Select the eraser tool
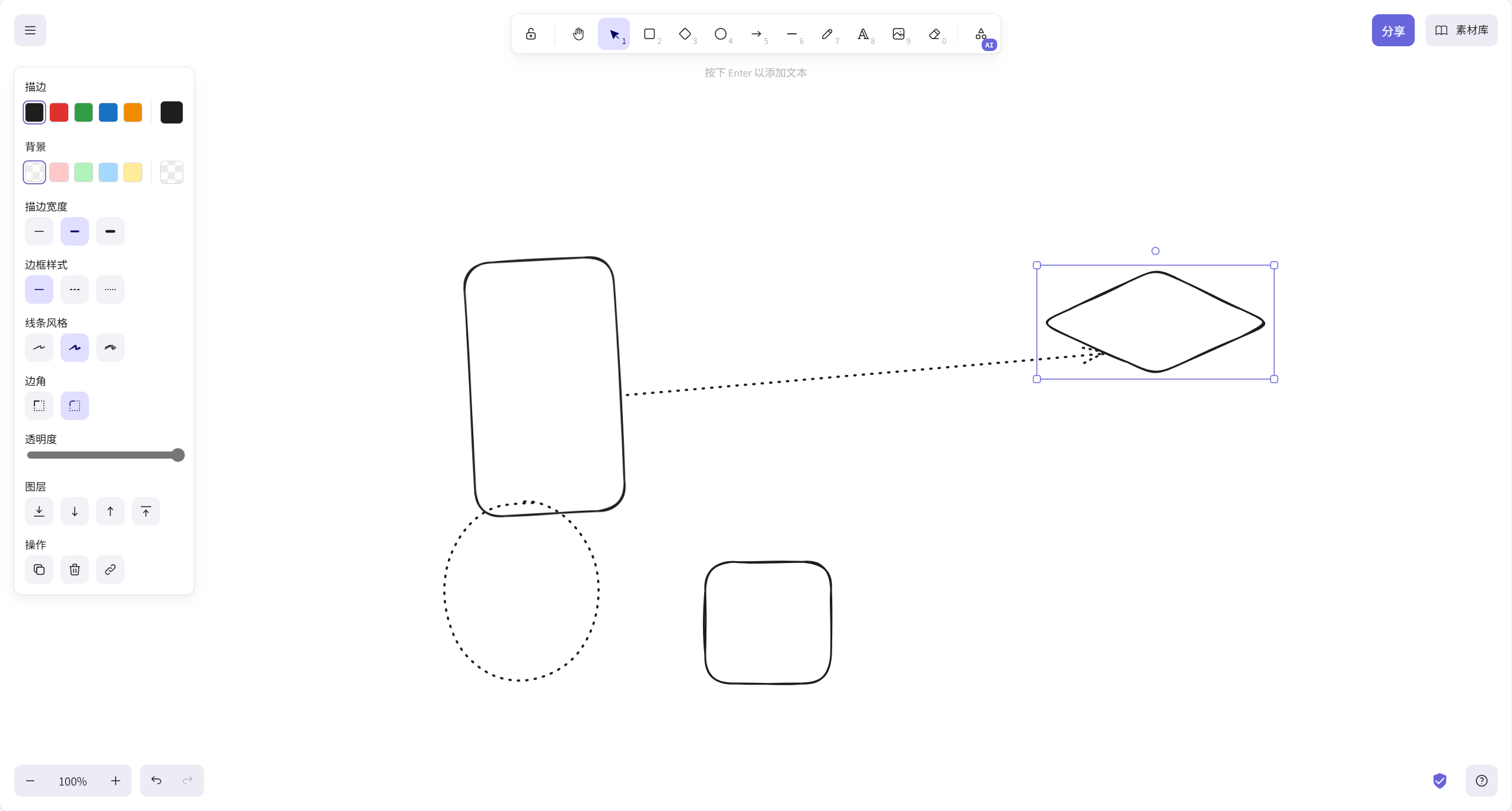This screenshot has width=1512, height=811. point(934,34)
